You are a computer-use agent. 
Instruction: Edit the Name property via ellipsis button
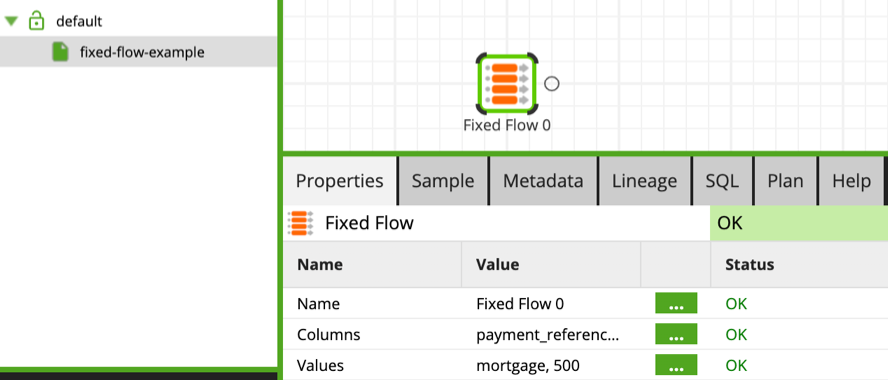(x=676, y=304)
